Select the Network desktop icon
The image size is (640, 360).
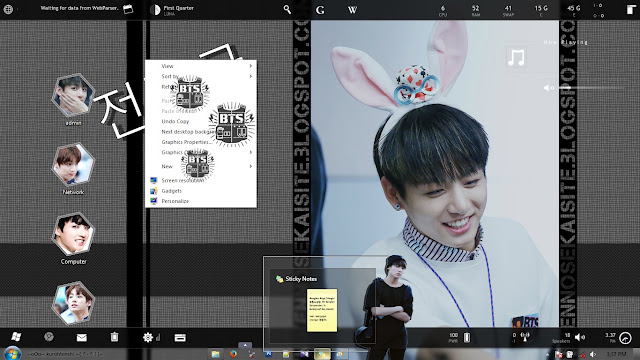point(73,168)
